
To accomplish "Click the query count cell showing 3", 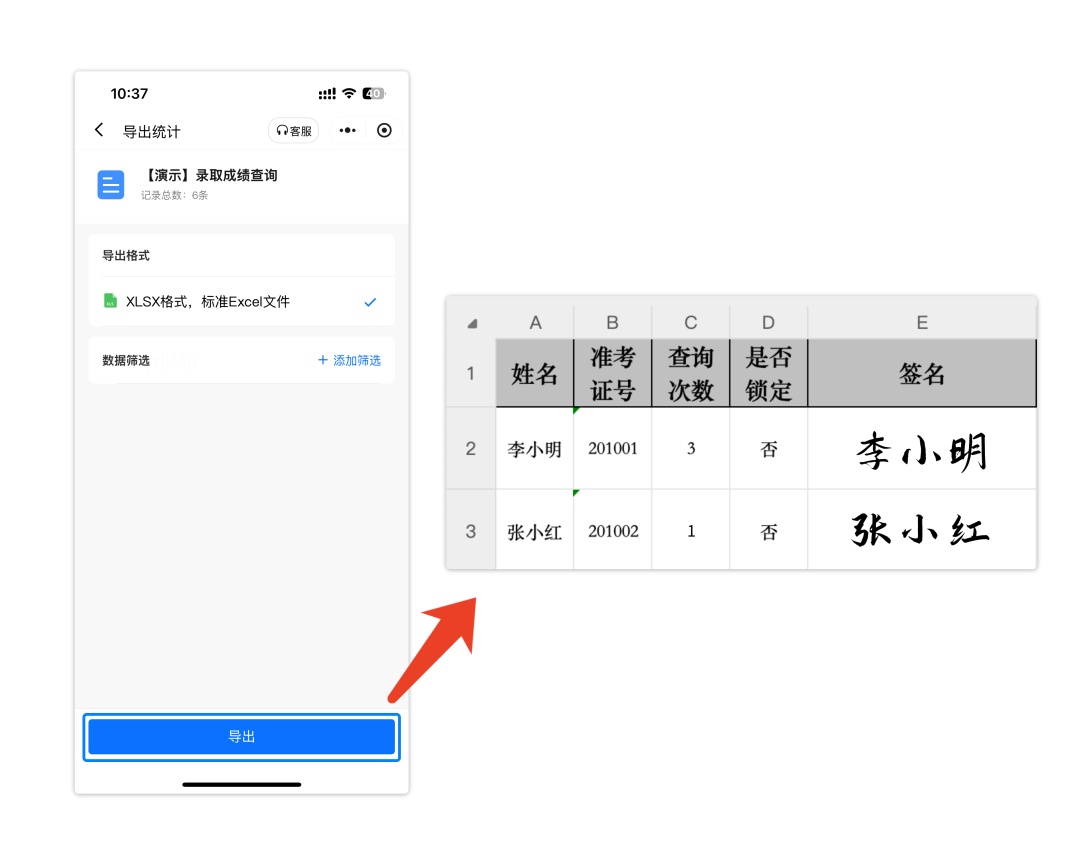I will pos(691,449).
